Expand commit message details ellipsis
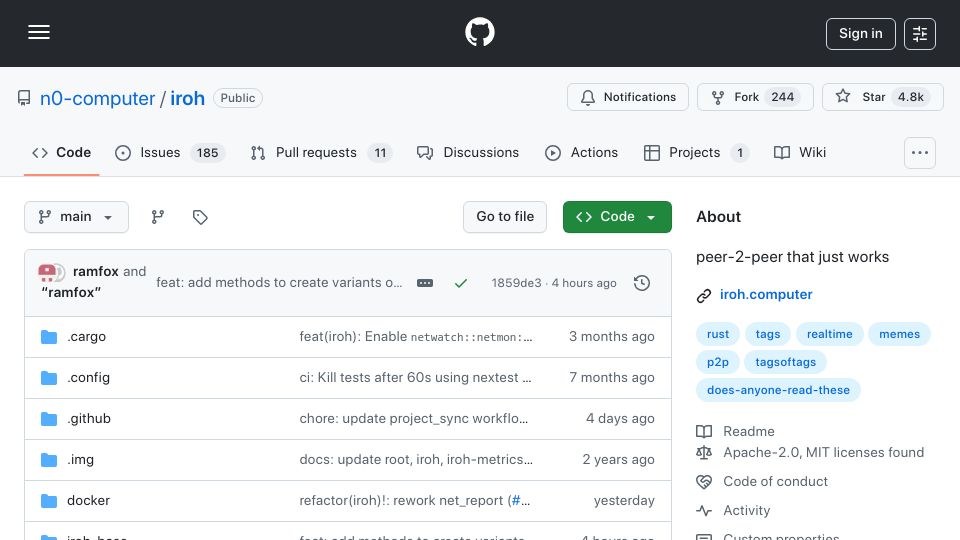The height and width of the screenshot is (540, 960). click(425, 283)
